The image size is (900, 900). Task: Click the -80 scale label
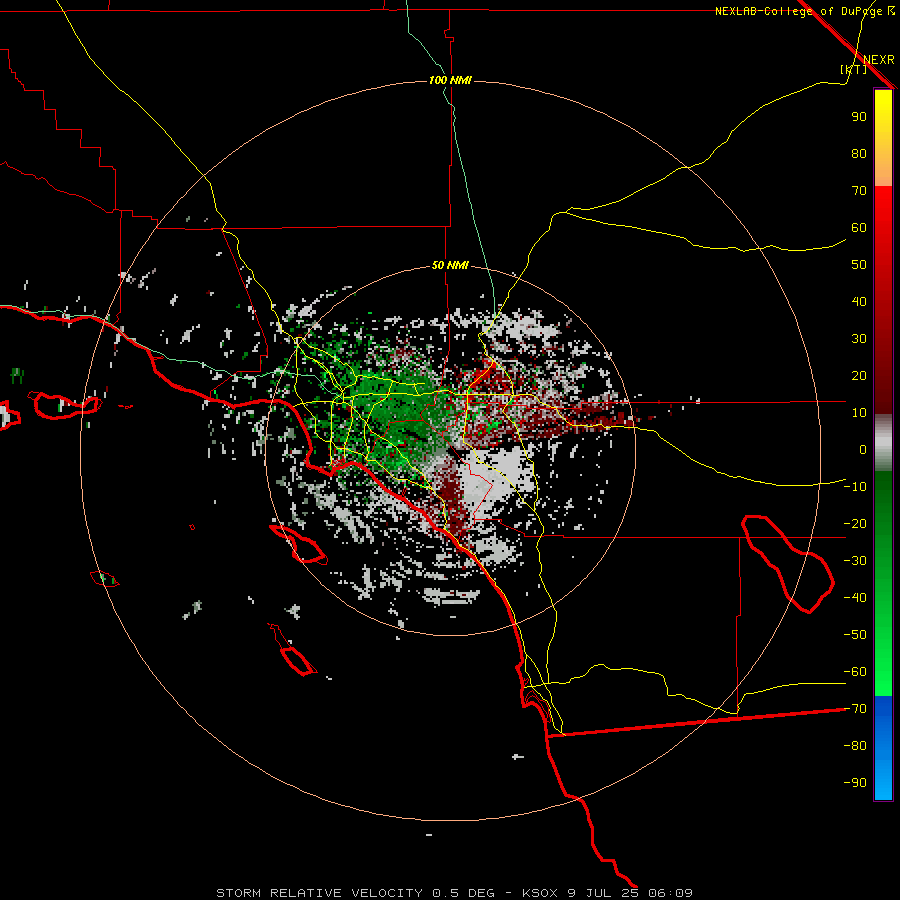pyautogui.click(x=855, y=746)
